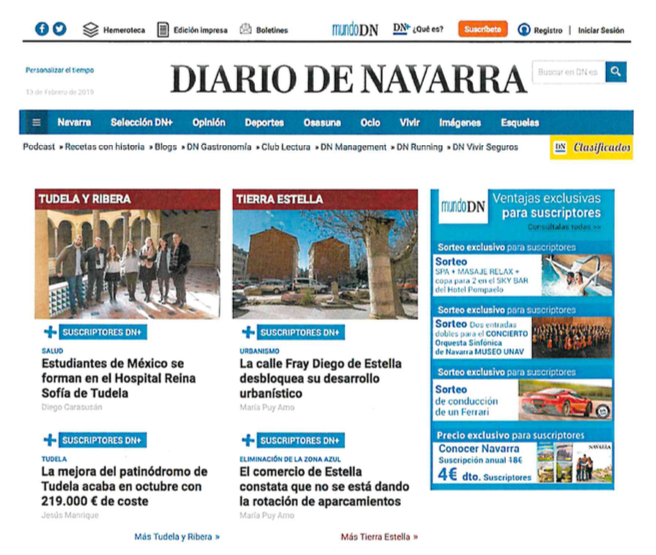Screen dimensions: 656x555
Task: Open the Blogs link
Action: [166, 147]
